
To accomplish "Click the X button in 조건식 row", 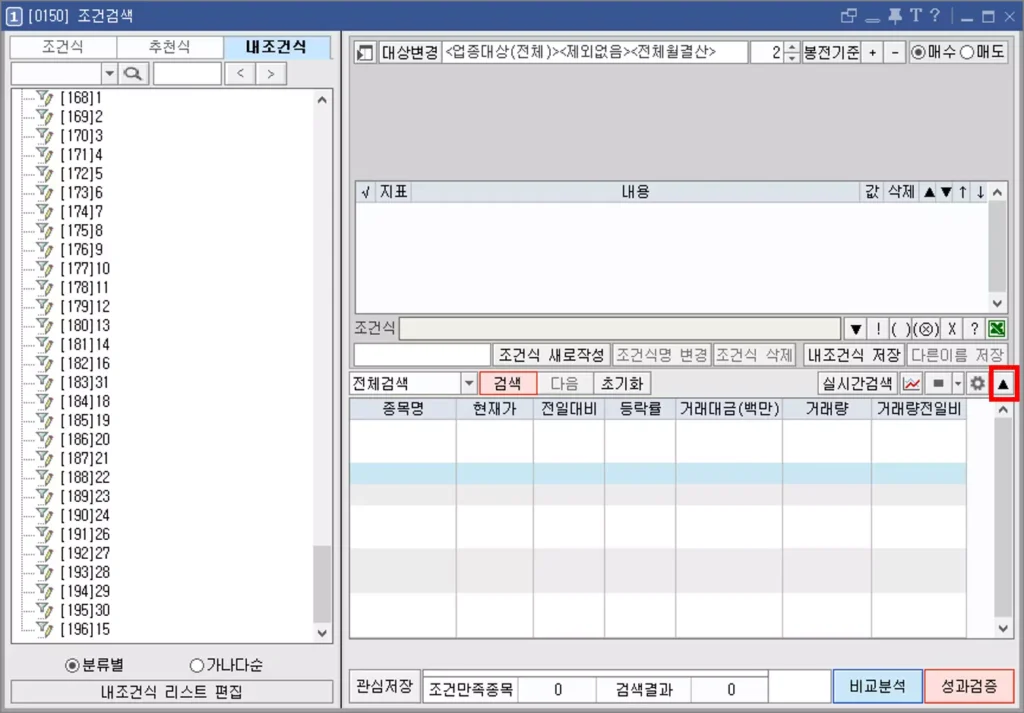I will pos(952,328).
